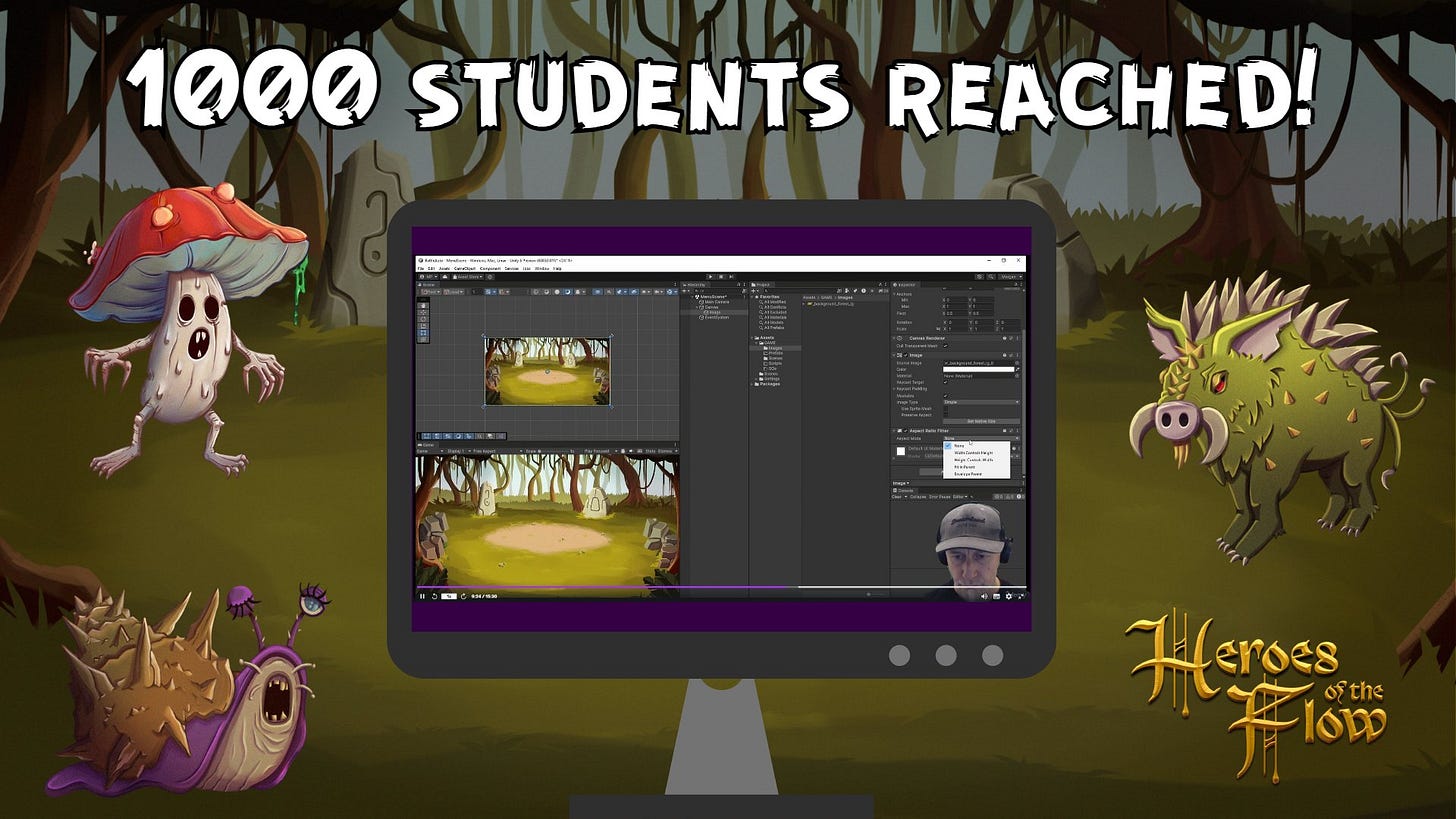Toggle Scene view lighting icon
Viewport: 1456px width, 819px height.
pyautogui.click(x=609, y=292)
